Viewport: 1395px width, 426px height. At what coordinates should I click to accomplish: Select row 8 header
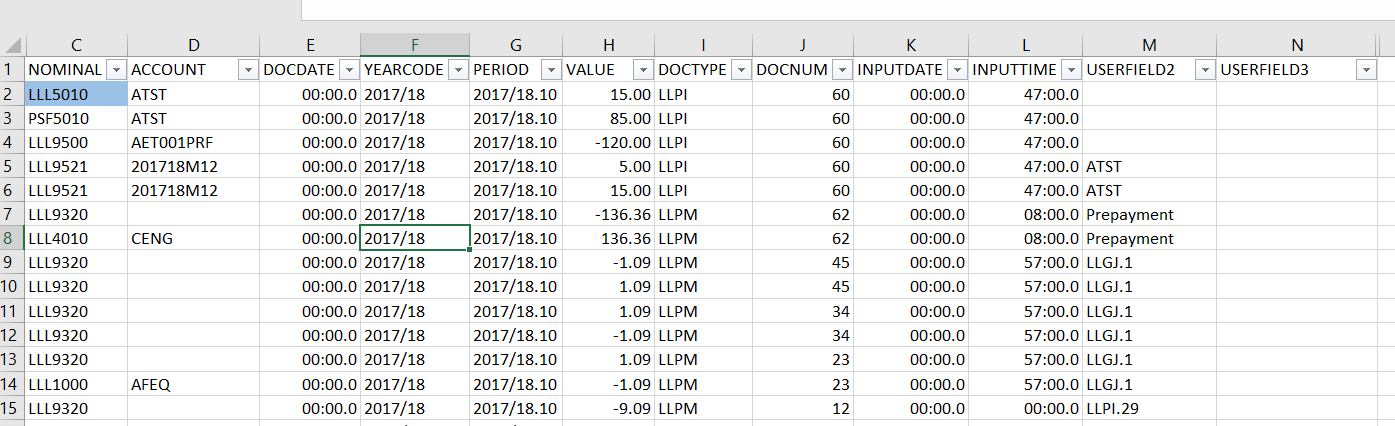12,238
